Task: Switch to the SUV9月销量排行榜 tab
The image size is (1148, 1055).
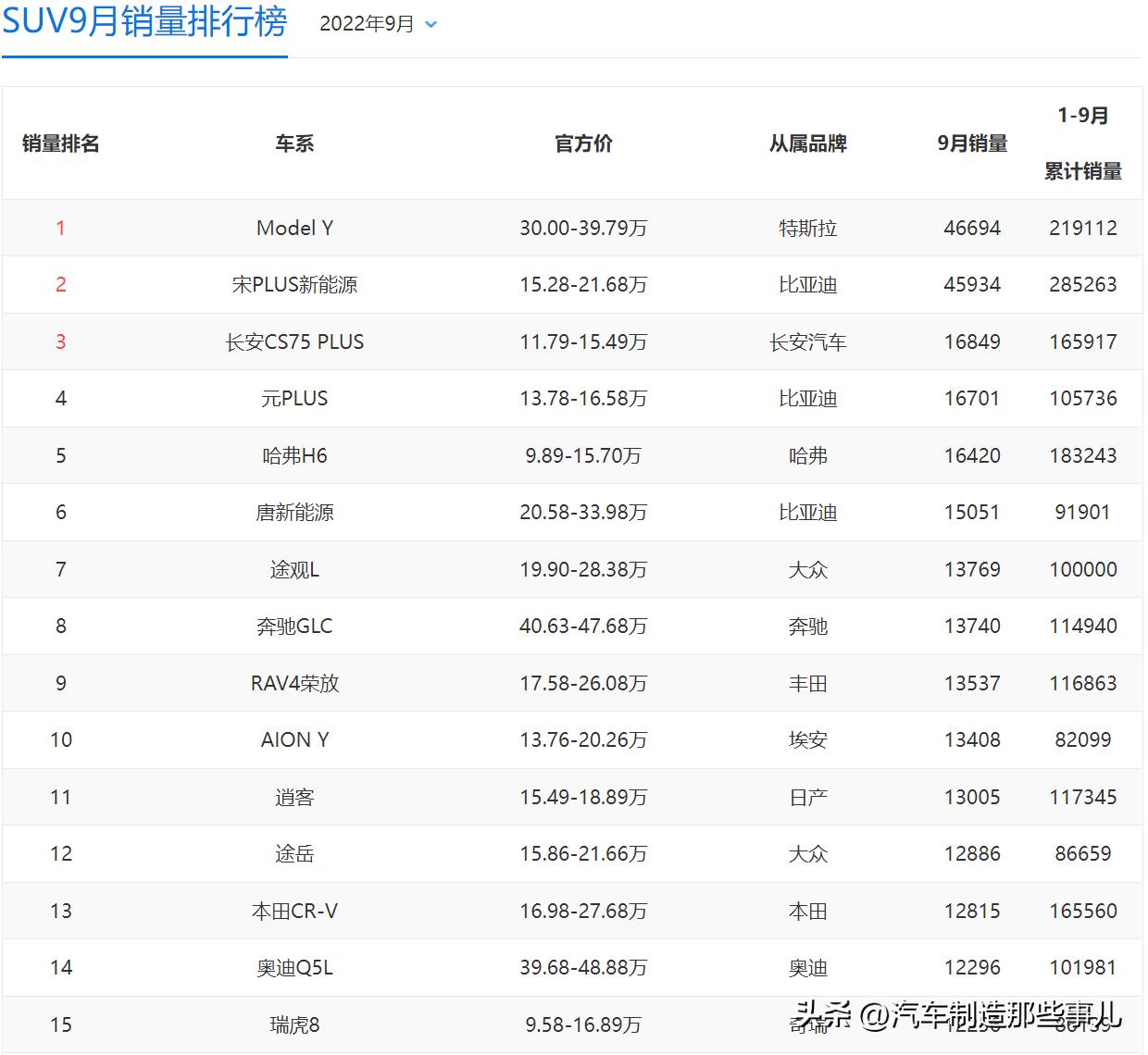Action: pos(143,23)
